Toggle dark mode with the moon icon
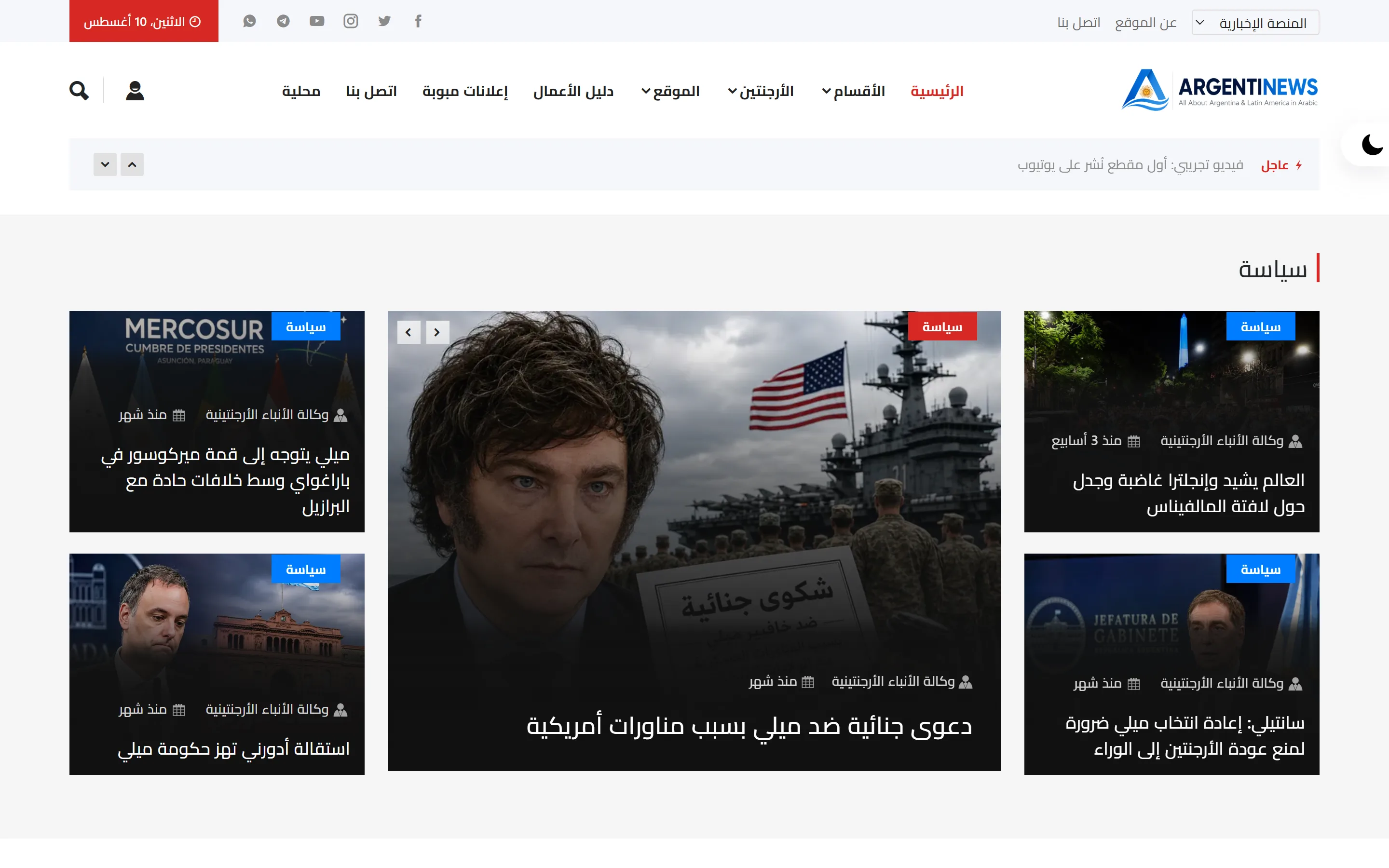 click(x=1372, y=145)
